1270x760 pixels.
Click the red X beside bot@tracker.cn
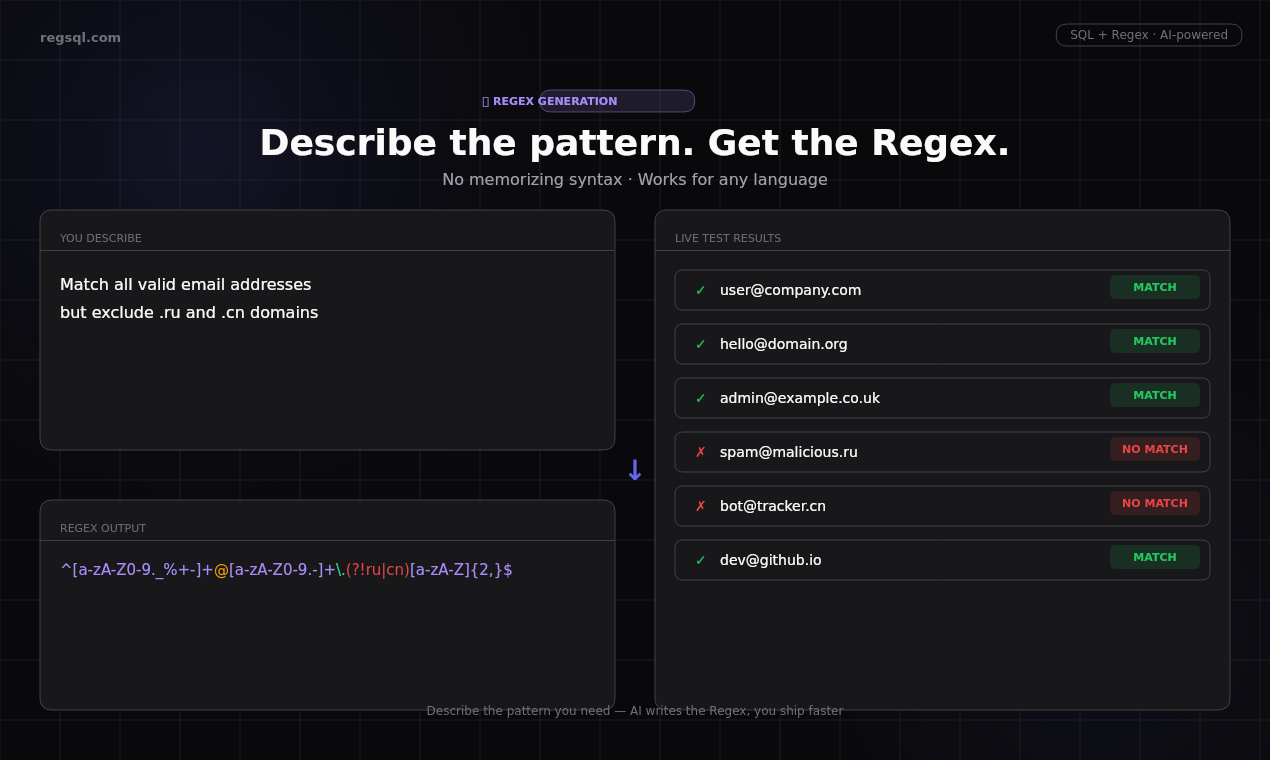point(699,506)
